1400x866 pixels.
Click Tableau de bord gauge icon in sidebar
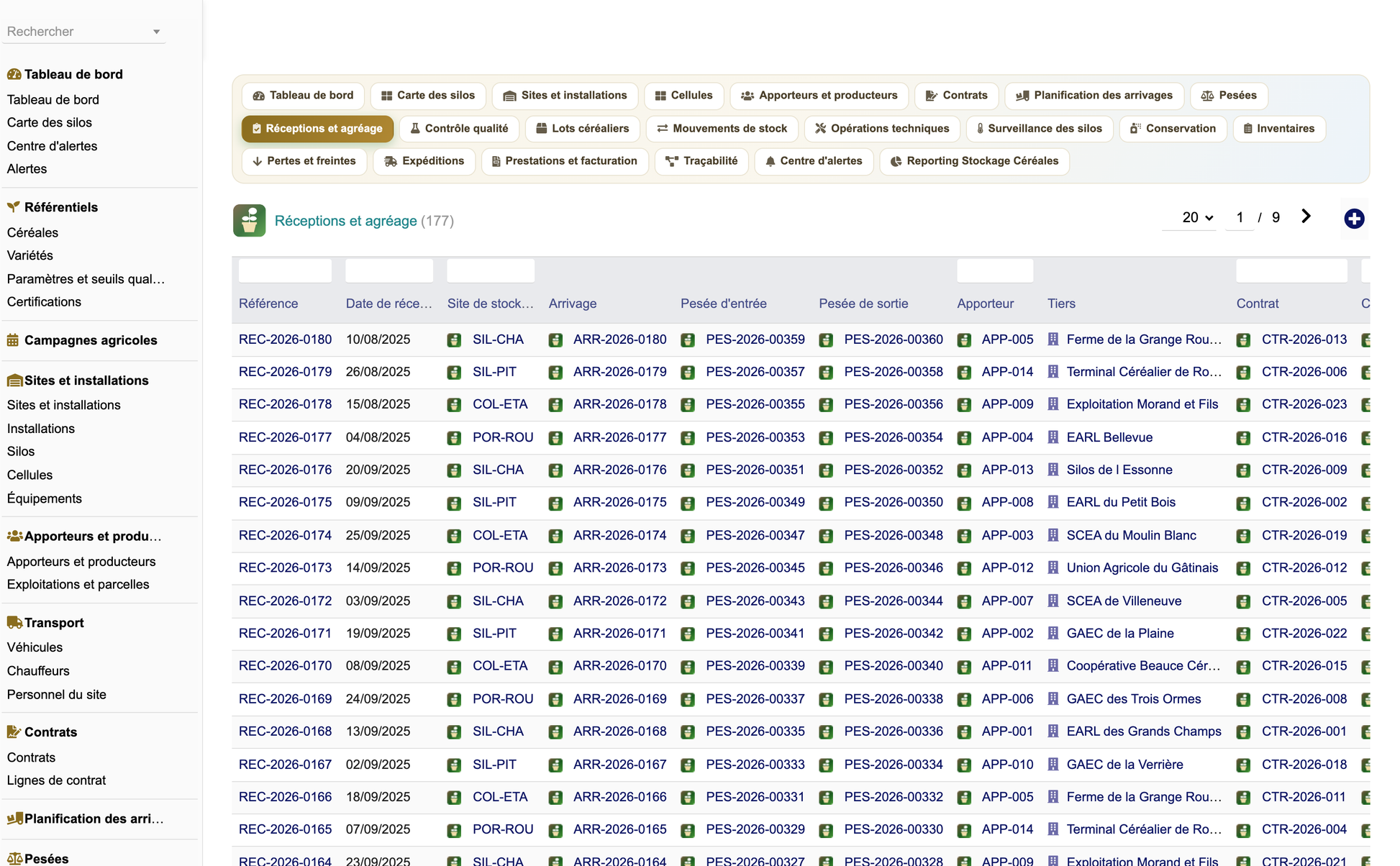click(x=14, y=74)
